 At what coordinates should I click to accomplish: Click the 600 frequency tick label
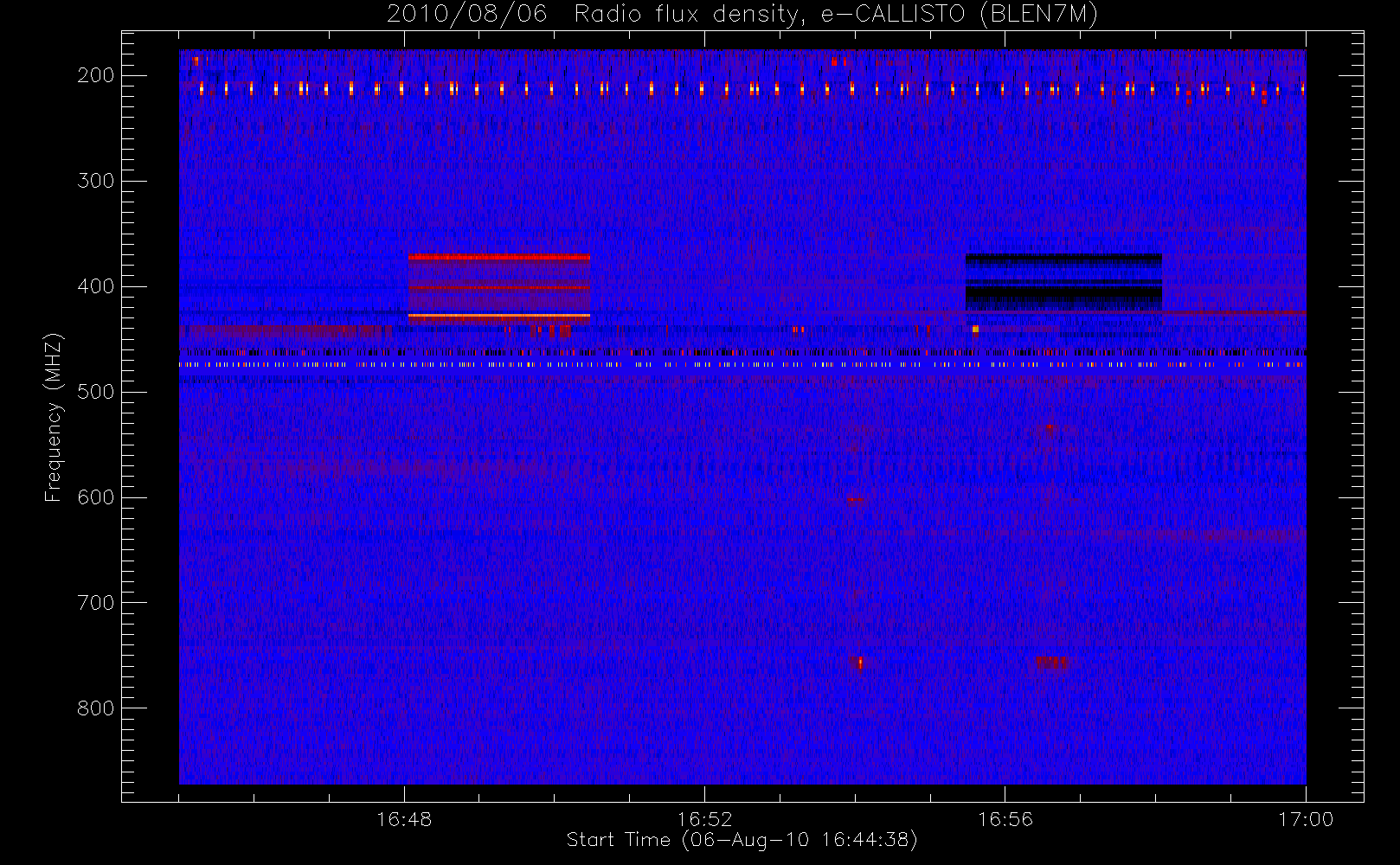[x=96, y=497]
